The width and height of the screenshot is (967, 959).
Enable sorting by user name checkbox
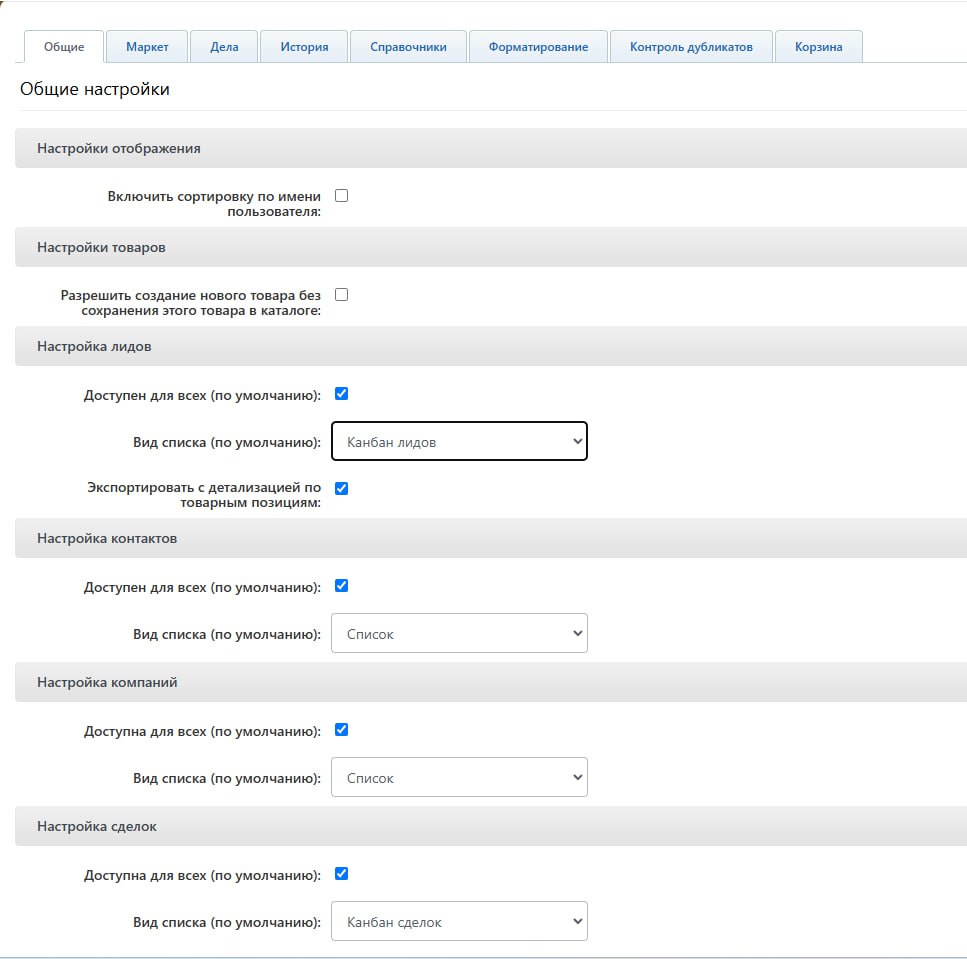[x=341, y=196]
